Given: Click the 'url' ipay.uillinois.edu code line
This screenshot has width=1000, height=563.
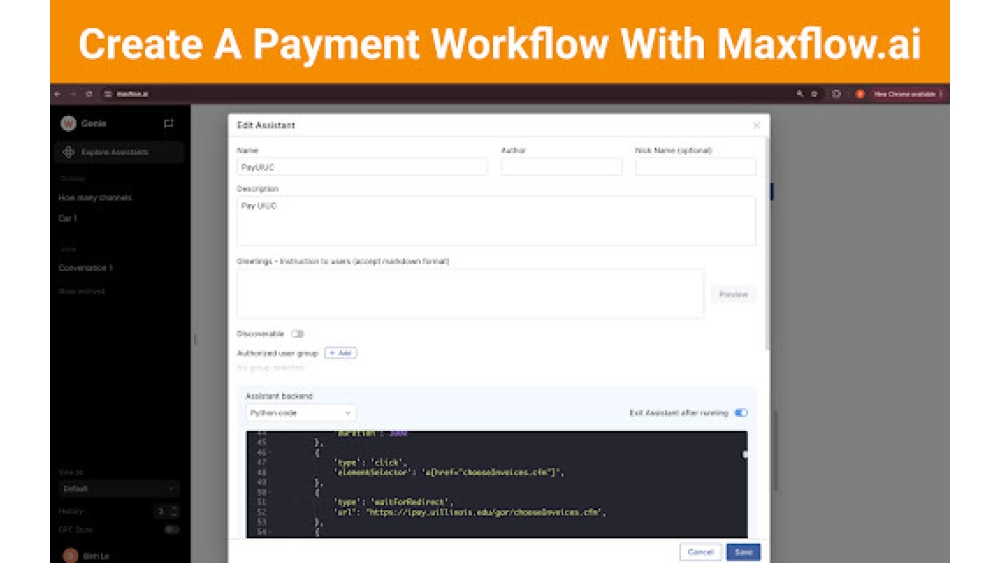Looking at the screenshot, I should click(469, 512).
